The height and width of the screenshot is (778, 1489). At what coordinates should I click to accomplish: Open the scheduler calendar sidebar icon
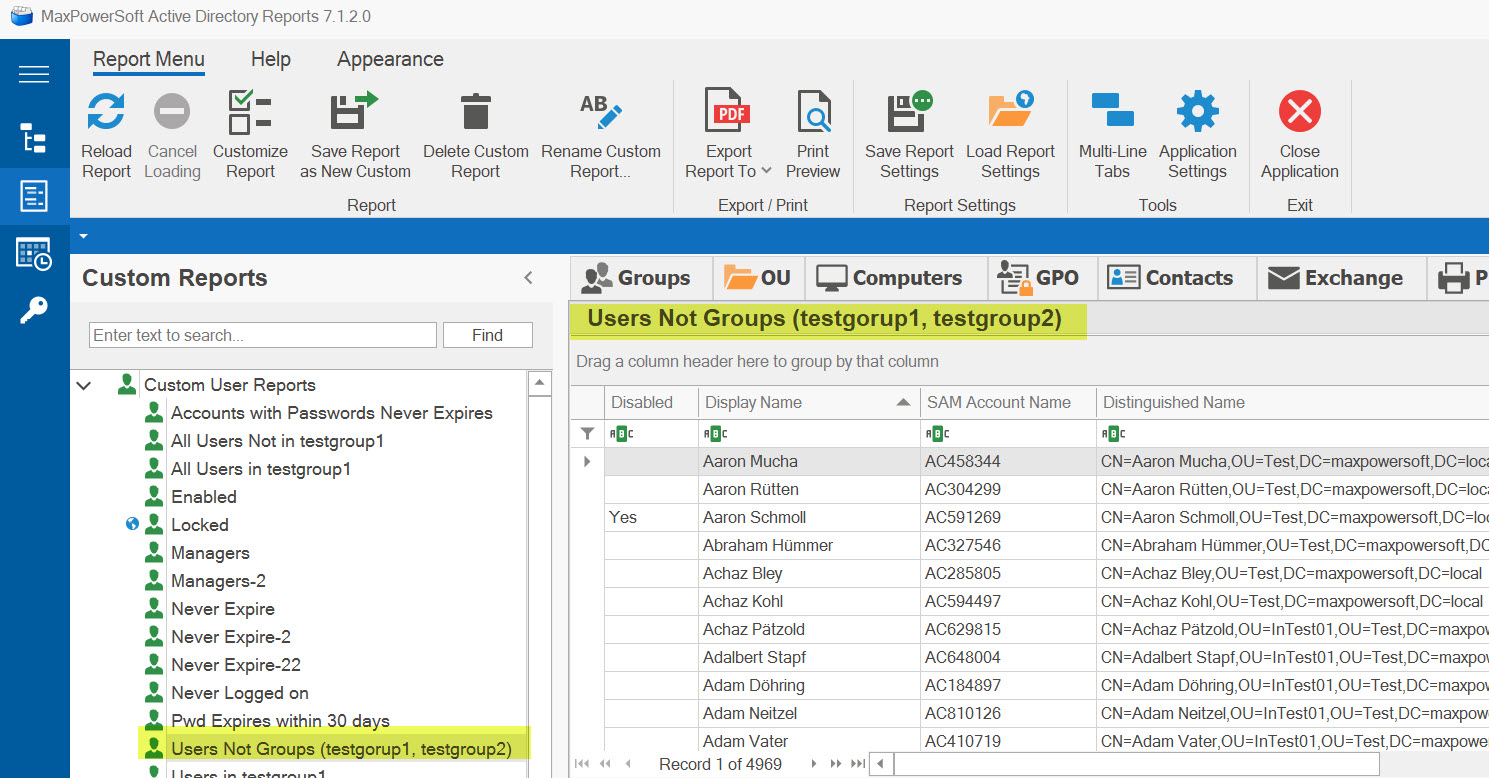[x=34, y=254]
